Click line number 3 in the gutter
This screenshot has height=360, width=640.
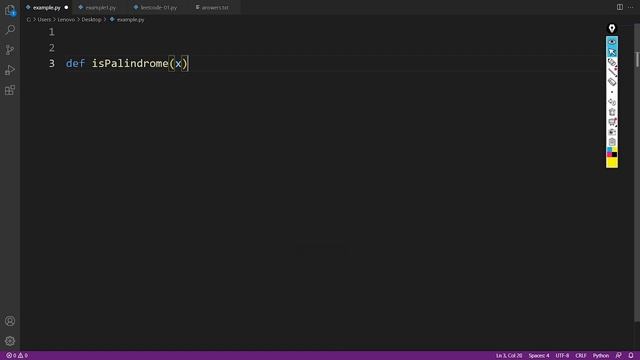pos(51,63)
